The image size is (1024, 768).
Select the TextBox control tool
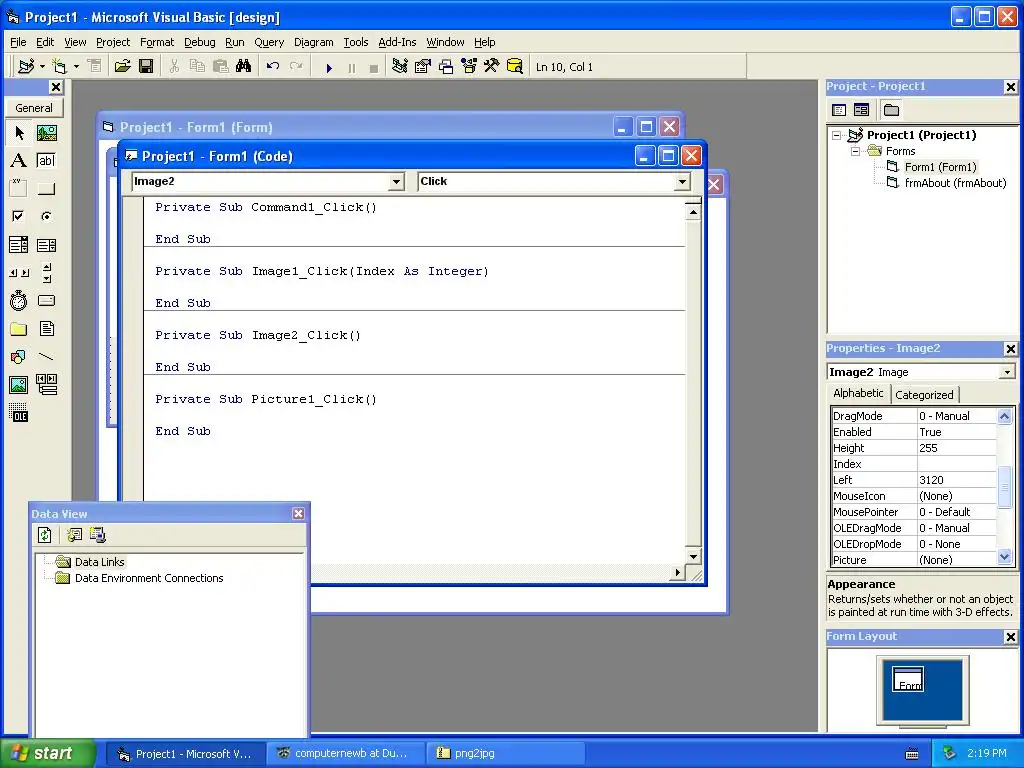pos(46,161)
